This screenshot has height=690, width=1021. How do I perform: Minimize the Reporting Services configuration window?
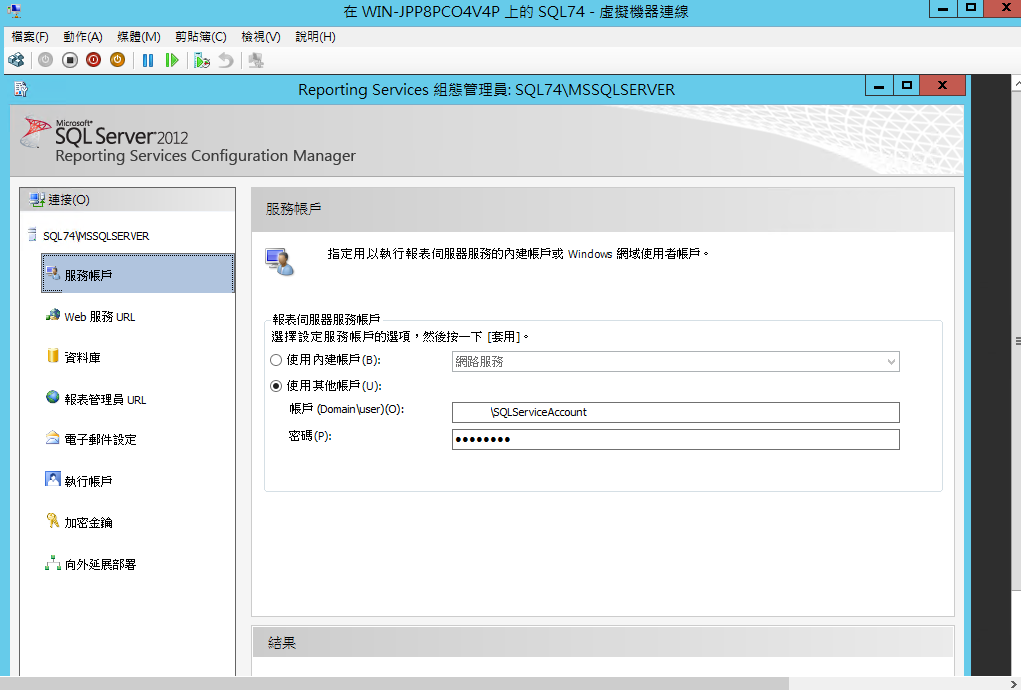pyautogui.click(x=879, y=85)
